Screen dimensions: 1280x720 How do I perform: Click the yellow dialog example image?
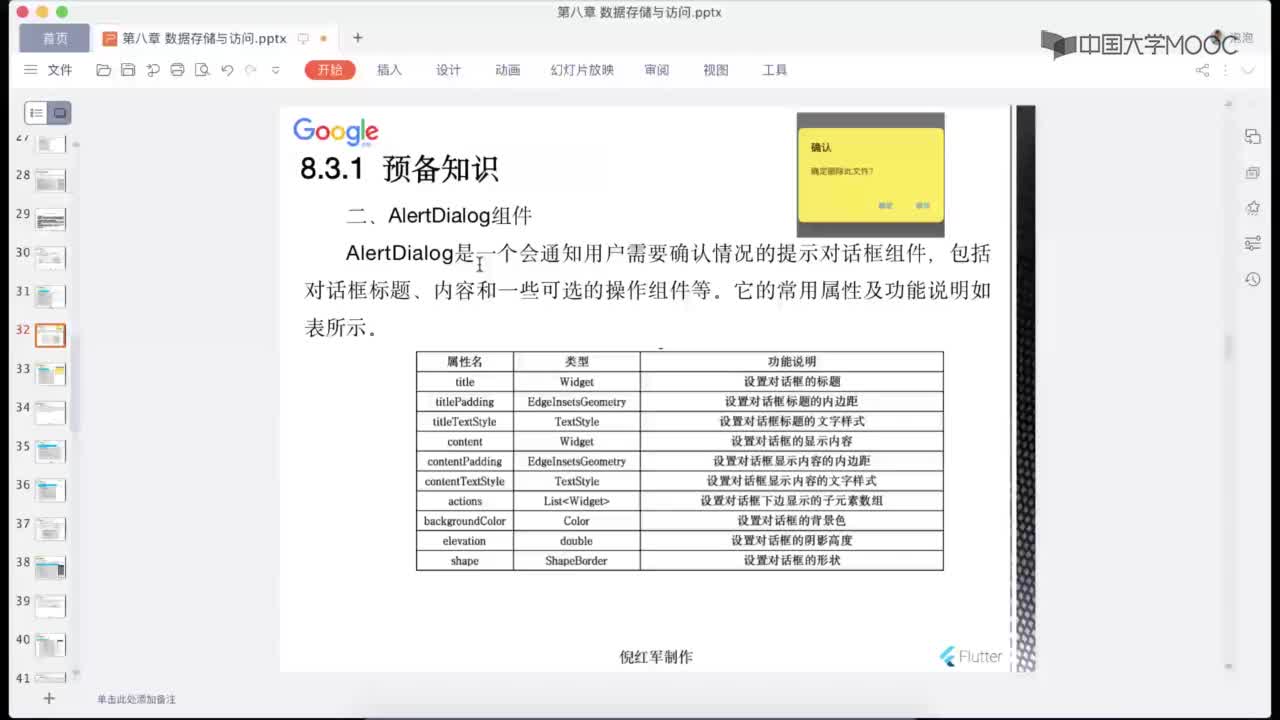coord(870,175)
